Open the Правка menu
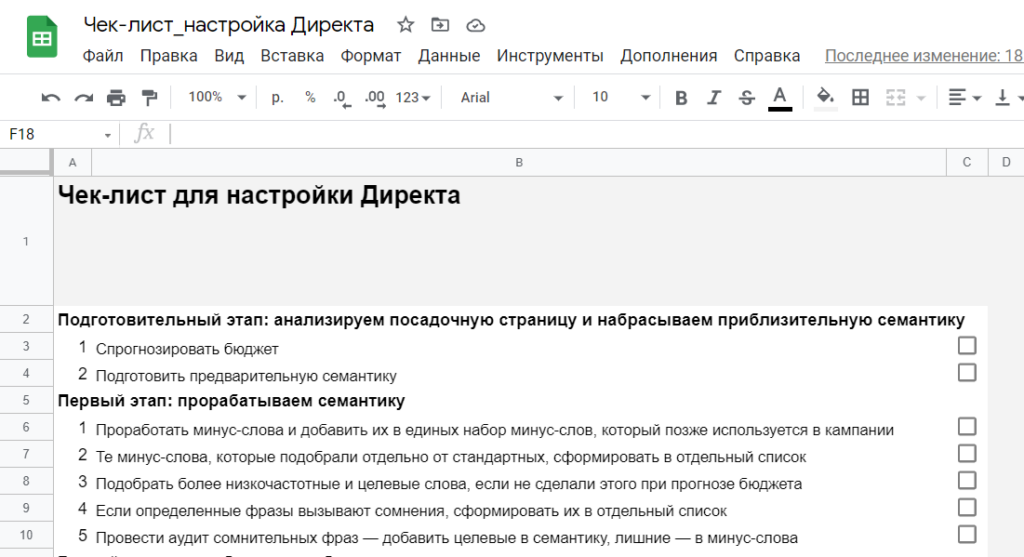 pyautogui.click(x=168, y=56)
